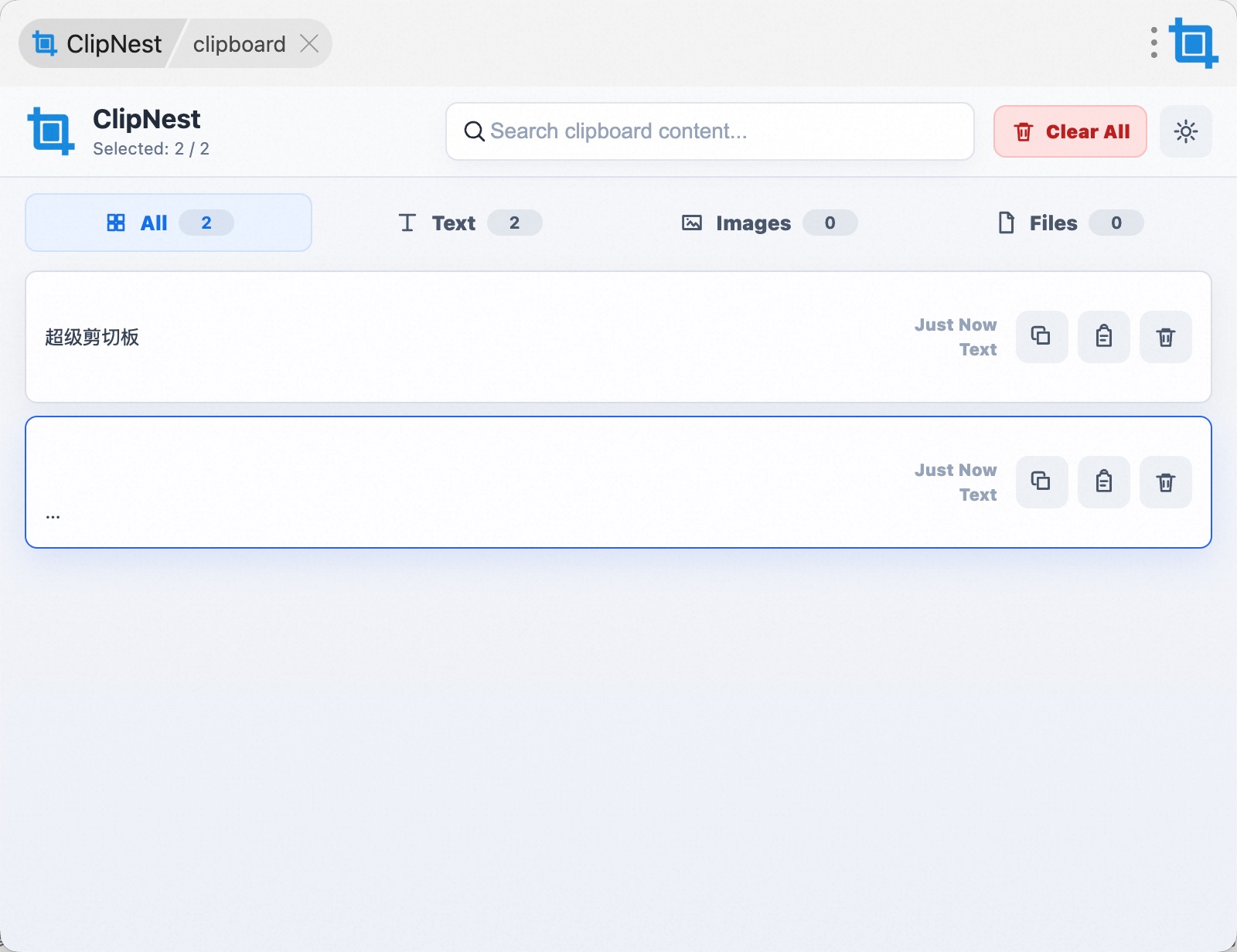Switch to the All tab
The image size is (1237, 952).
point(169,223)
